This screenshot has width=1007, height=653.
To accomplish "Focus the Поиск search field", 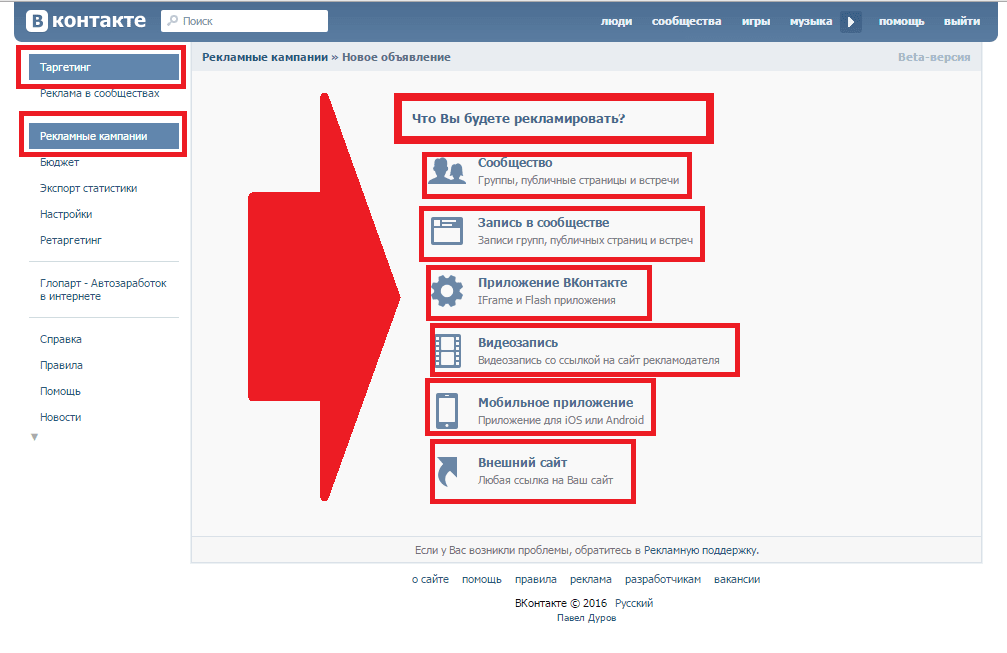I will [244, 21].
